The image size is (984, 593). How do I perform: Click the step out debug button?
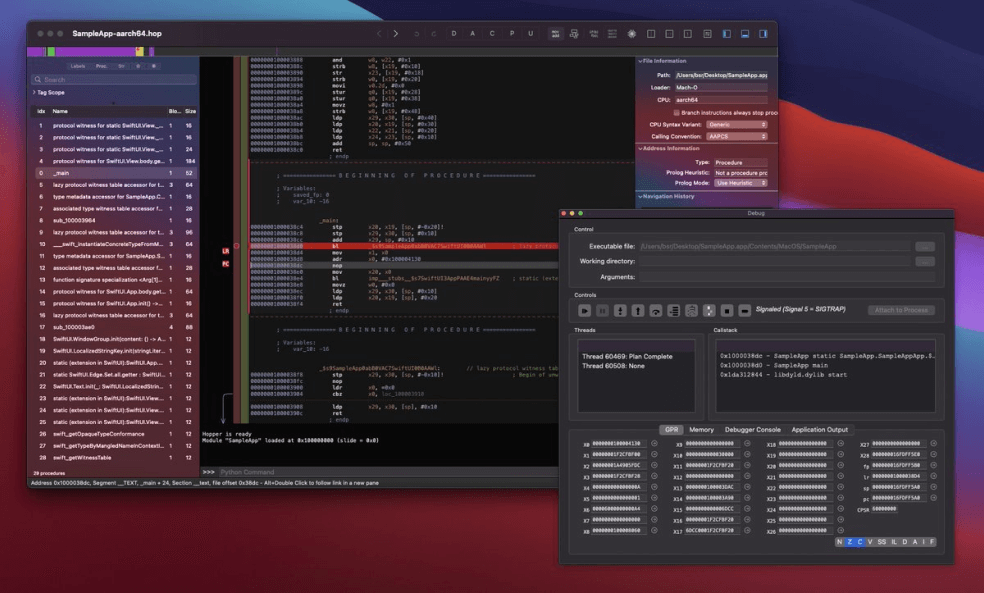638,311
